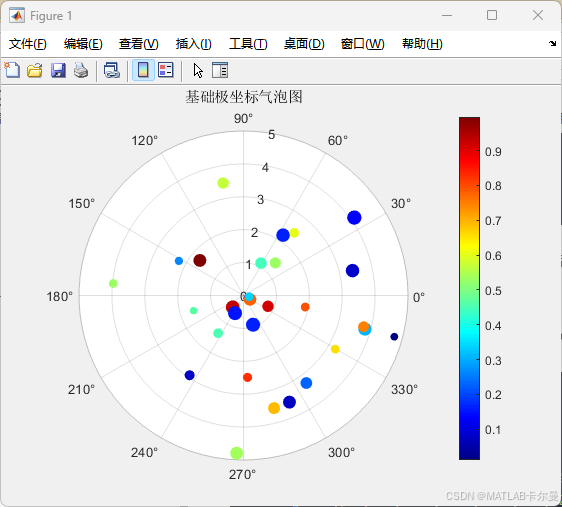Click the 270° angle axis label

pyautogui.click(x=242, y=475)
